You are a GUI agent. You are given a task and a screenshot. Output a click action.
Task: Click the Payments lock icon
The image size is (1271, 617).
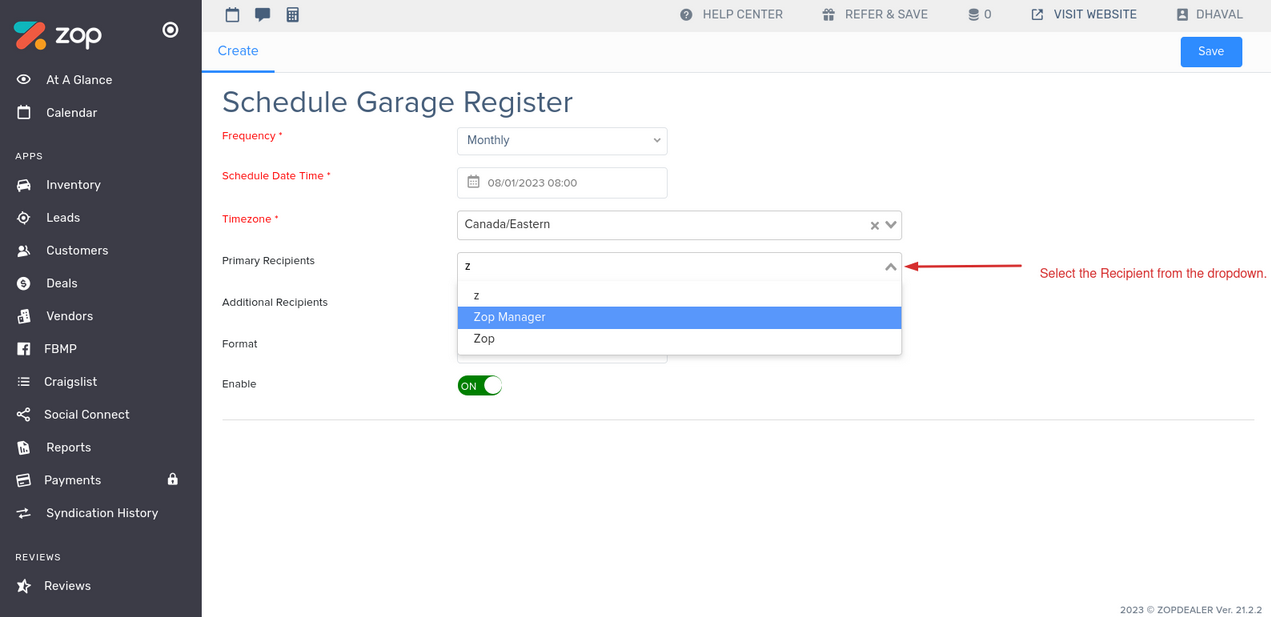tap(172, 479)
